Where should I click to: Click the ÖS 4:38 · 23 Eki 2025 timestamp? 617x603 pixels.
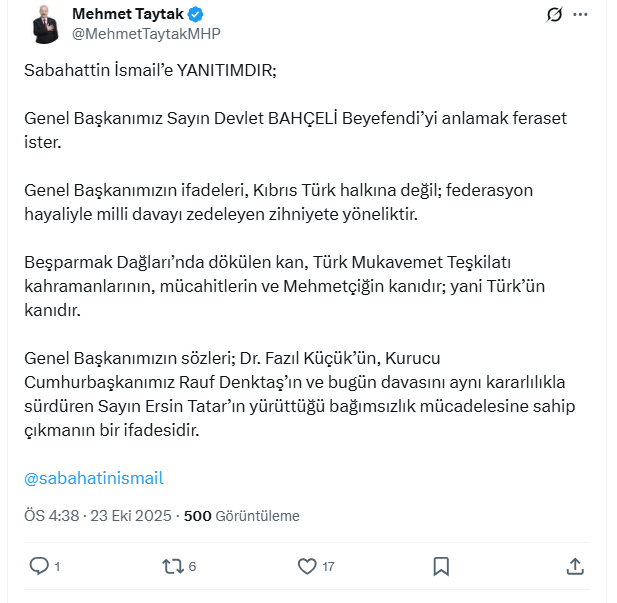point(97,516)
